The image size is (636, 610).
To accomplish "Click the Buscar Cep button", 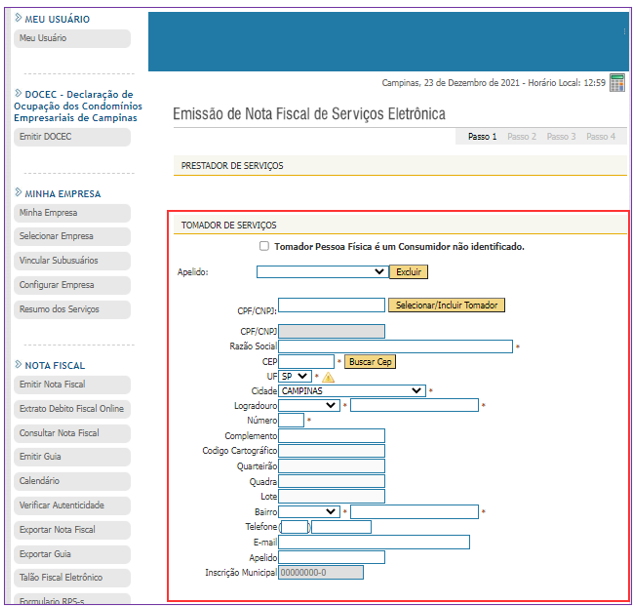I will (370, 361).
